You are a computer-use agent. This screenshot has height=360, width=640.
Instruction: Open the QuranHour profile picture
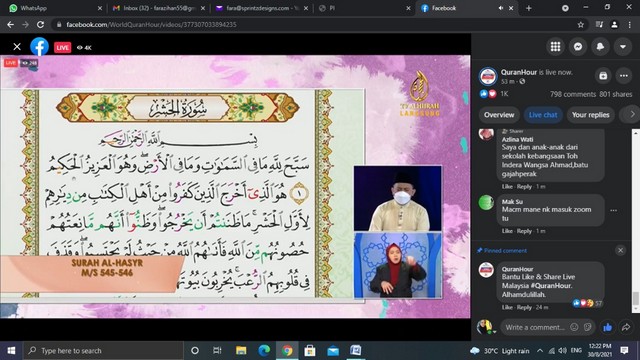[x=488, y=76]
